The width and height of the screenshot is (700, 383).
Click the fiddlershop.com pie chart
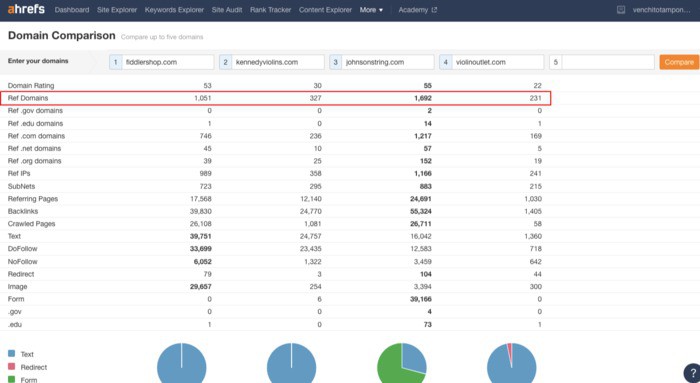coord(182,363)
